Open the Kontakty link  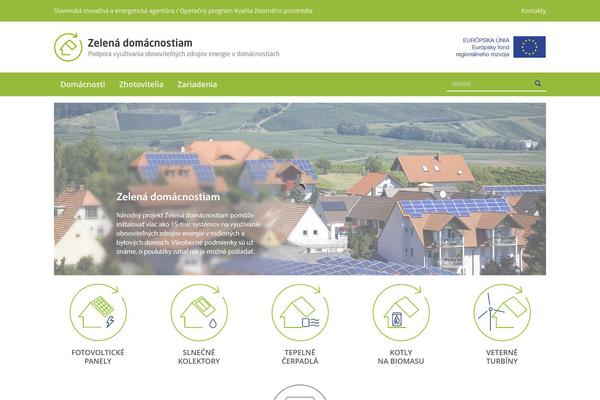(x=533, y=11)
